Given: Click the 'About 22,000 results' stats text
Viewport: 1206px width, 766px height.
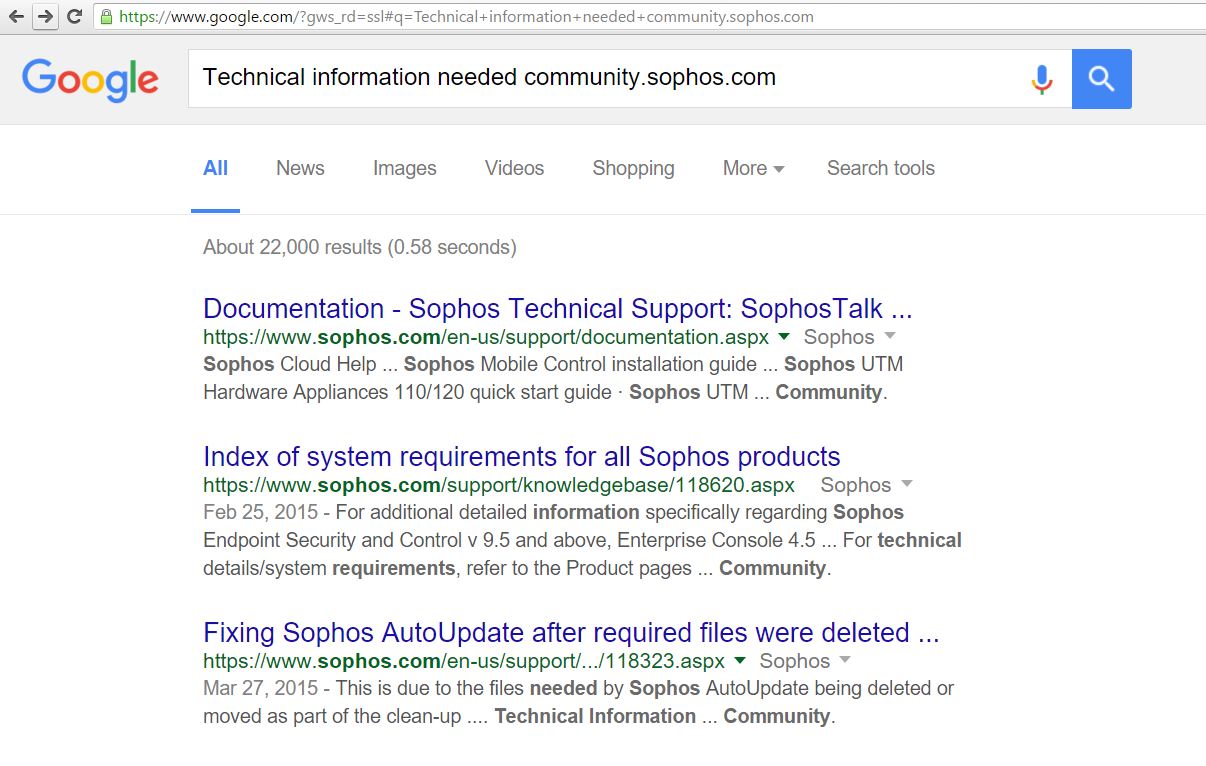Looking at the screenshot, I should pyautogui.click(x=360, y=247).
